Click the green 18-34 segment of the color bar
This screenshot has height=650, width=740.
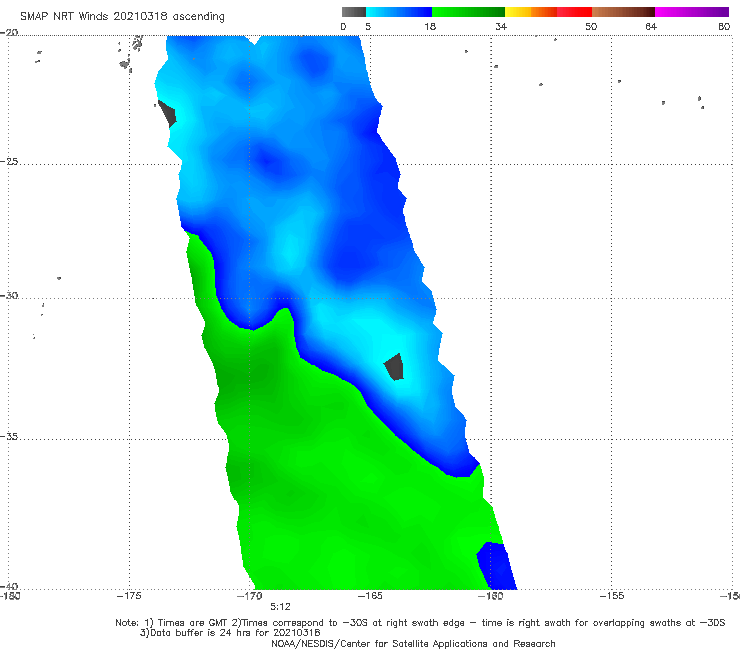coord(468,12)
